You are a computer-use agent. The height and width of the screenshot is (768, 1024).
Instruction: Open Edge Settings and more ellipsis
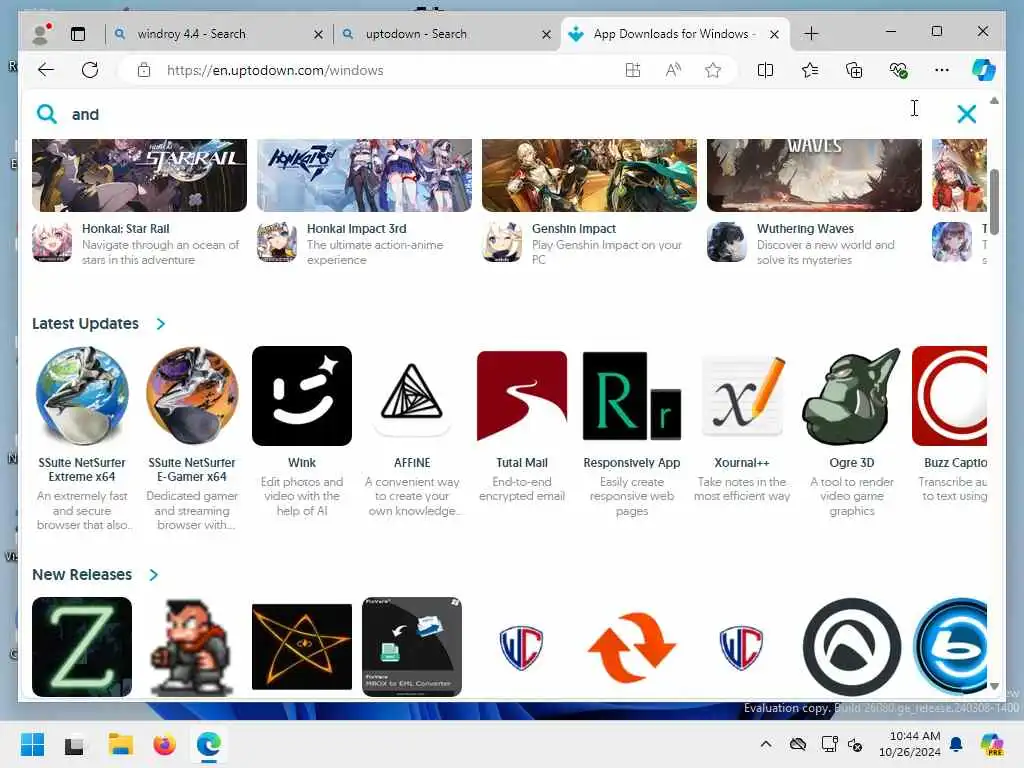942,70
